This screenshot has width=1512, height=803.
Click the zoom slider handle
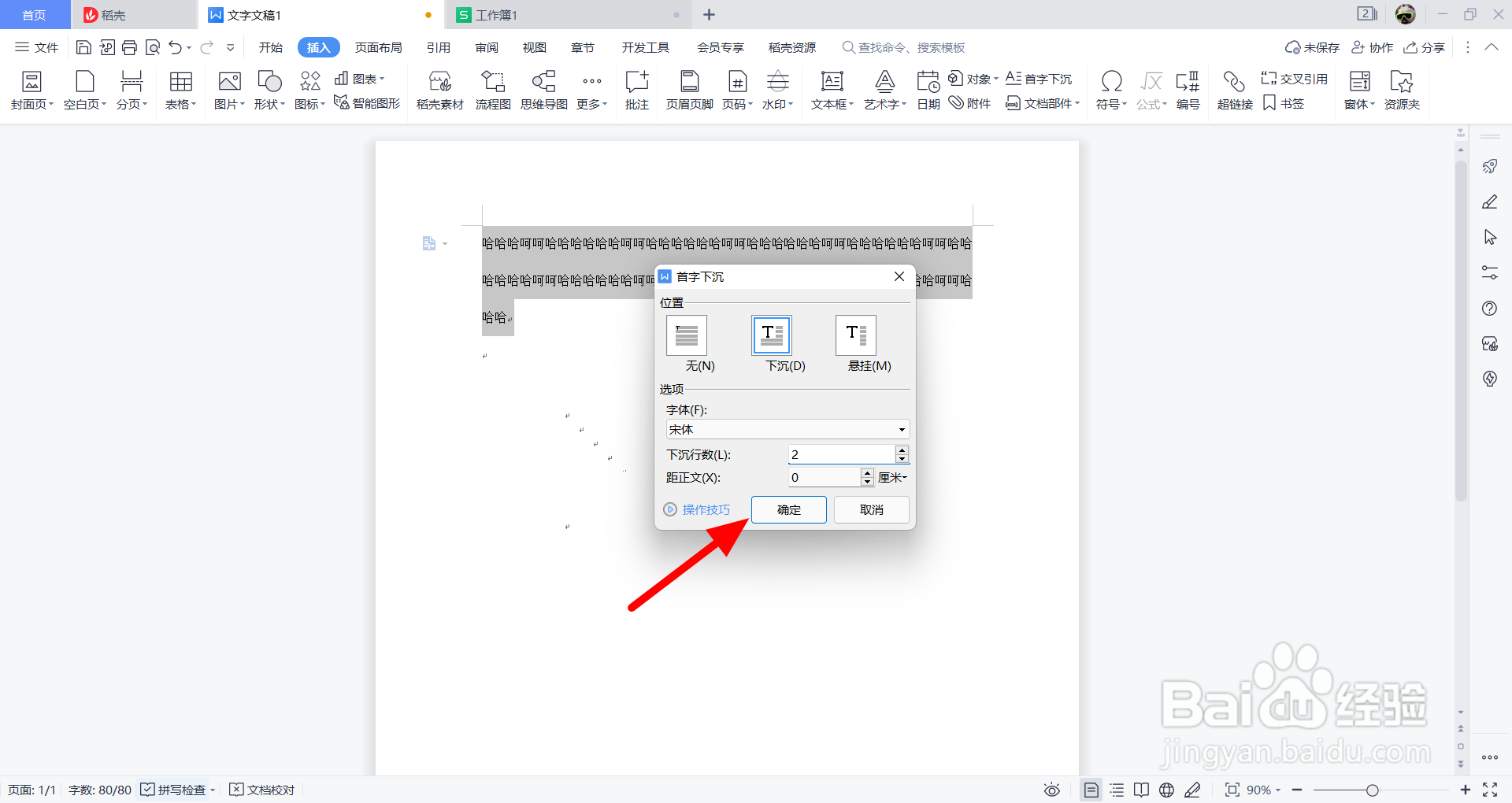coord(1373,790)
